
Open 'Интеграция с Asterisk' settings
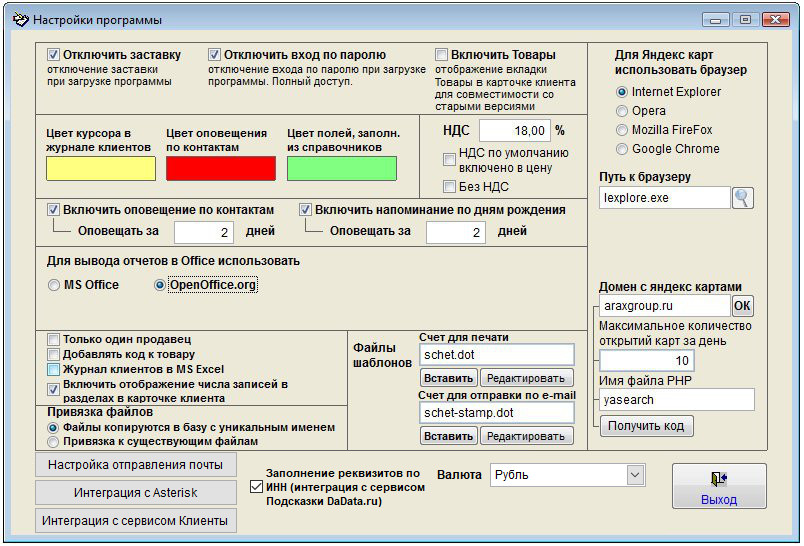tap(136, 493)
